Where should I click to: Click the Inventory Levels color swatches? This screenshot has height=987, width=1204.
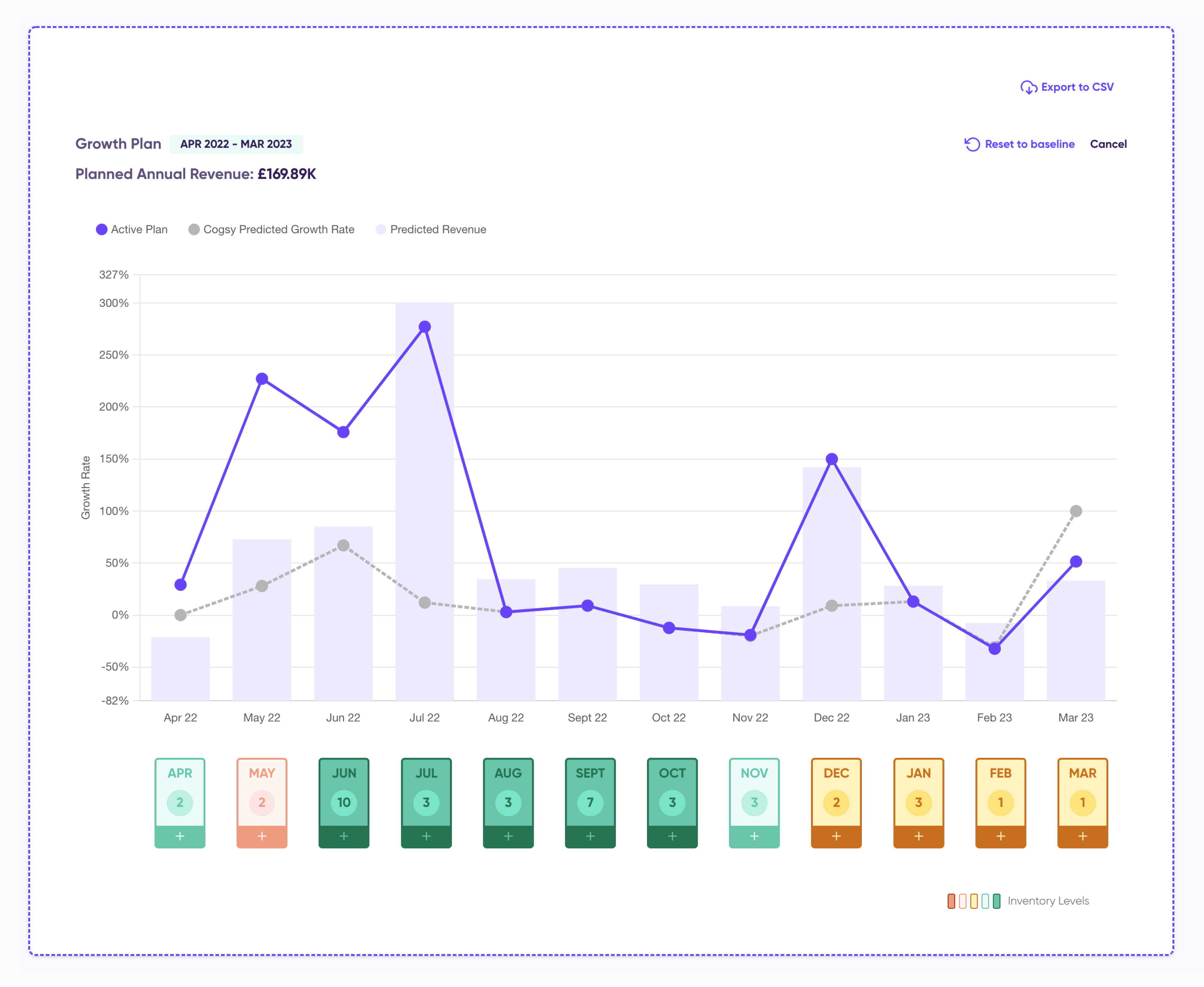coord(973,901)
